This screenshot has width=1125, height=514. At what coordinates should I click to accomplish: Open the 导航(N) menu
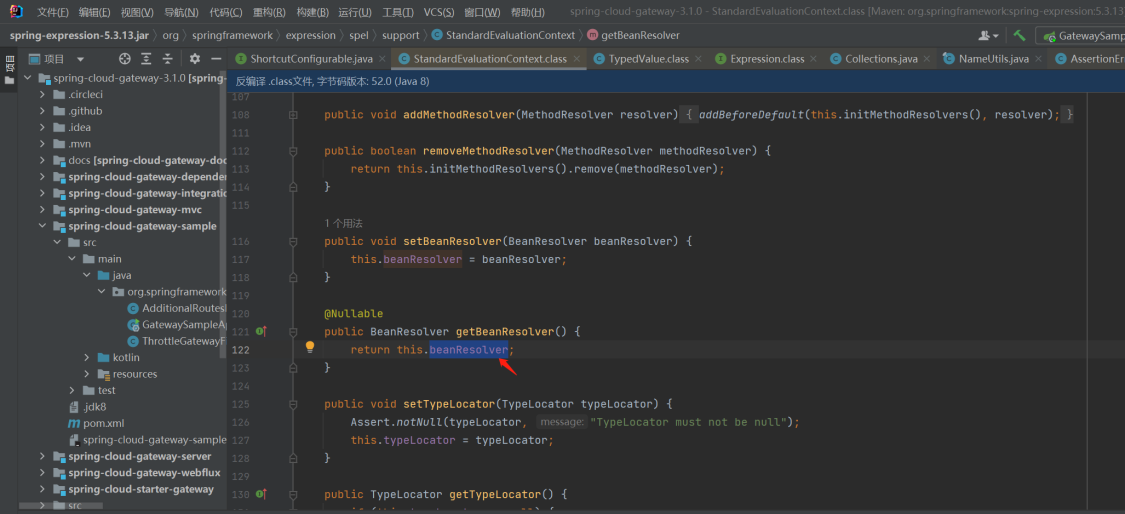coord(181,12)
